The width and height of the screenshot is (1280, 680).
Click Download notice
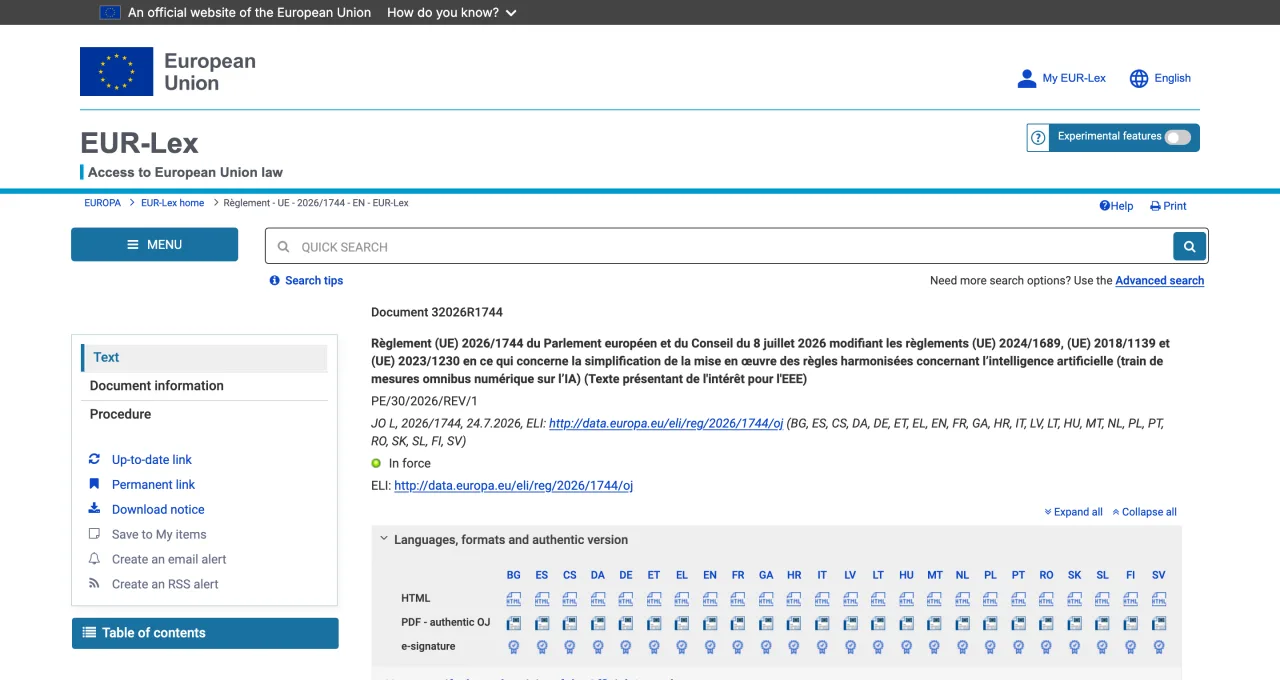[158, 510]
